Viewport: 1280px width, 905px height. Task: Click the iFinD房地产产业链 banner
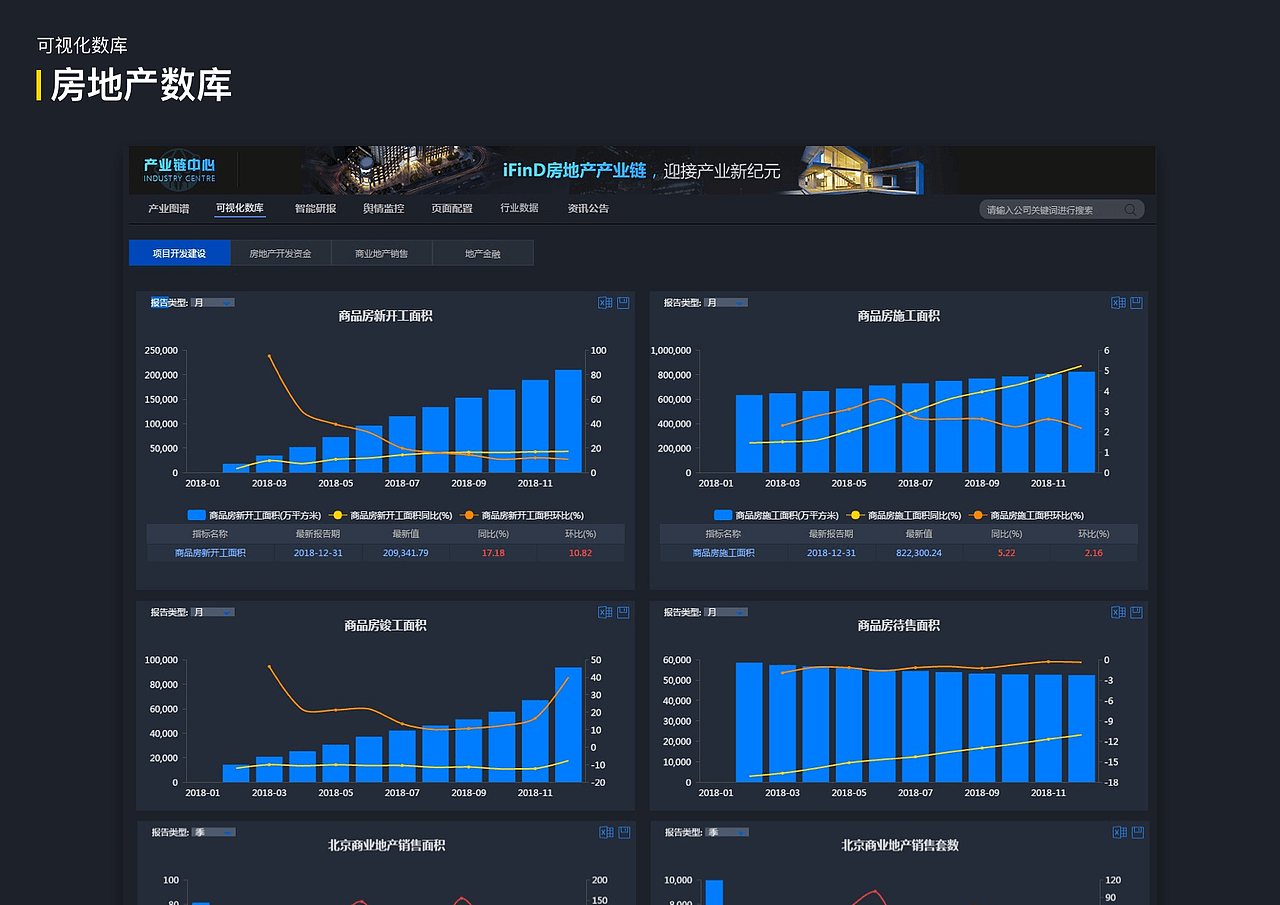tap(641, 171)
